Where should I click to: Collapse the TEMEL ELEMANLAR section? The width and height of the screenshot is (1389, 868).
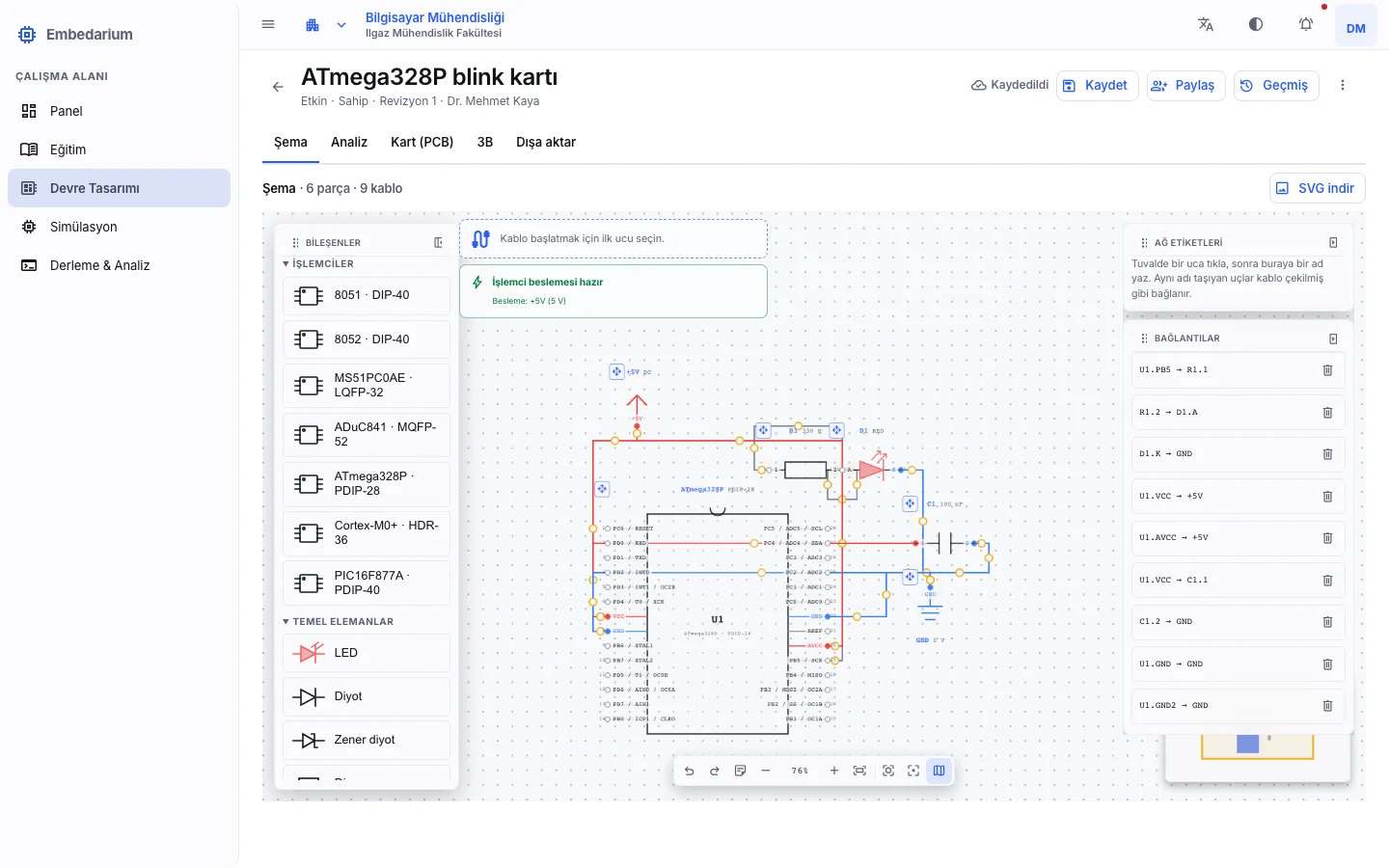339,622
